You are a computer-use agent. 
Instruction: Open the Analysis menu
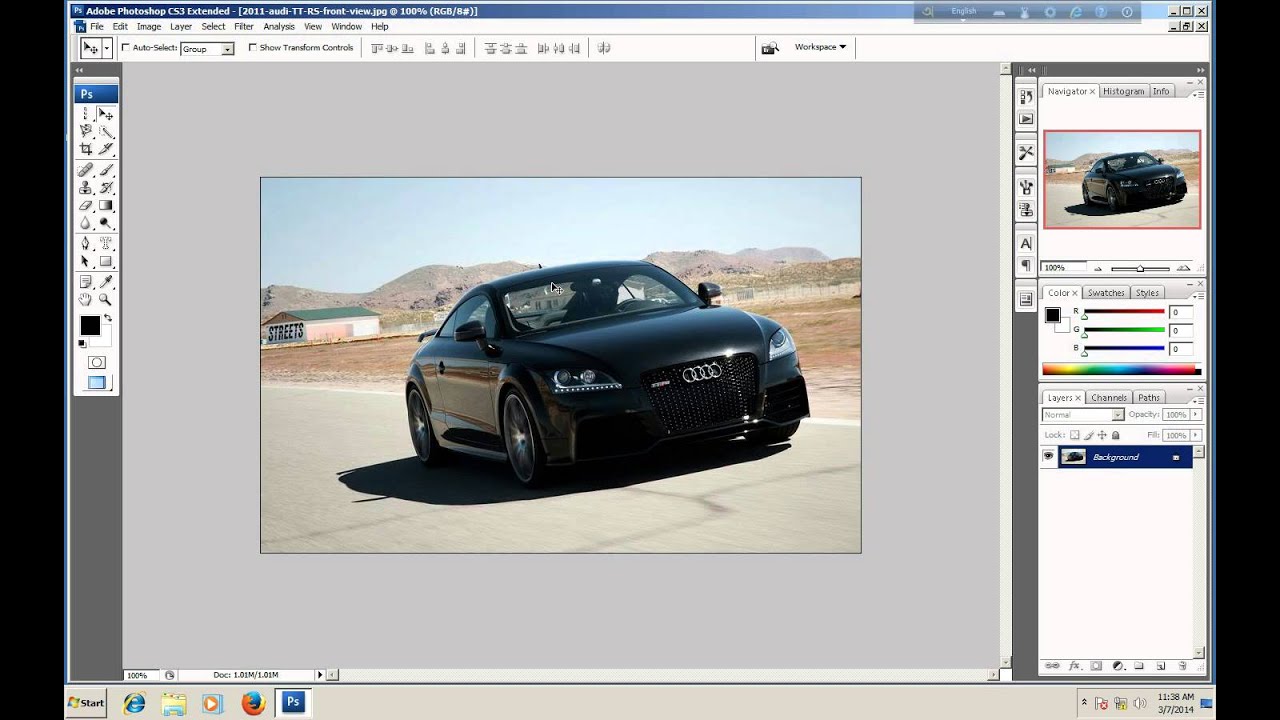(x=279, y=26)
